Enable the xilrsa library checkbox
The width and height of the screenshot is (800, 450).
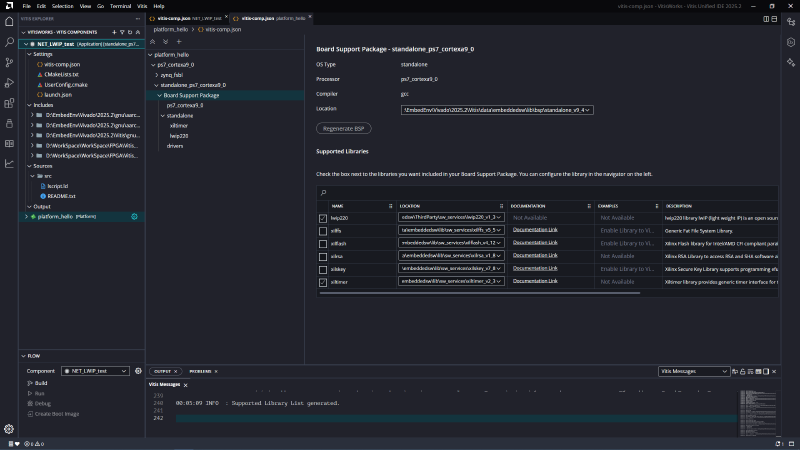click(323, 257)
